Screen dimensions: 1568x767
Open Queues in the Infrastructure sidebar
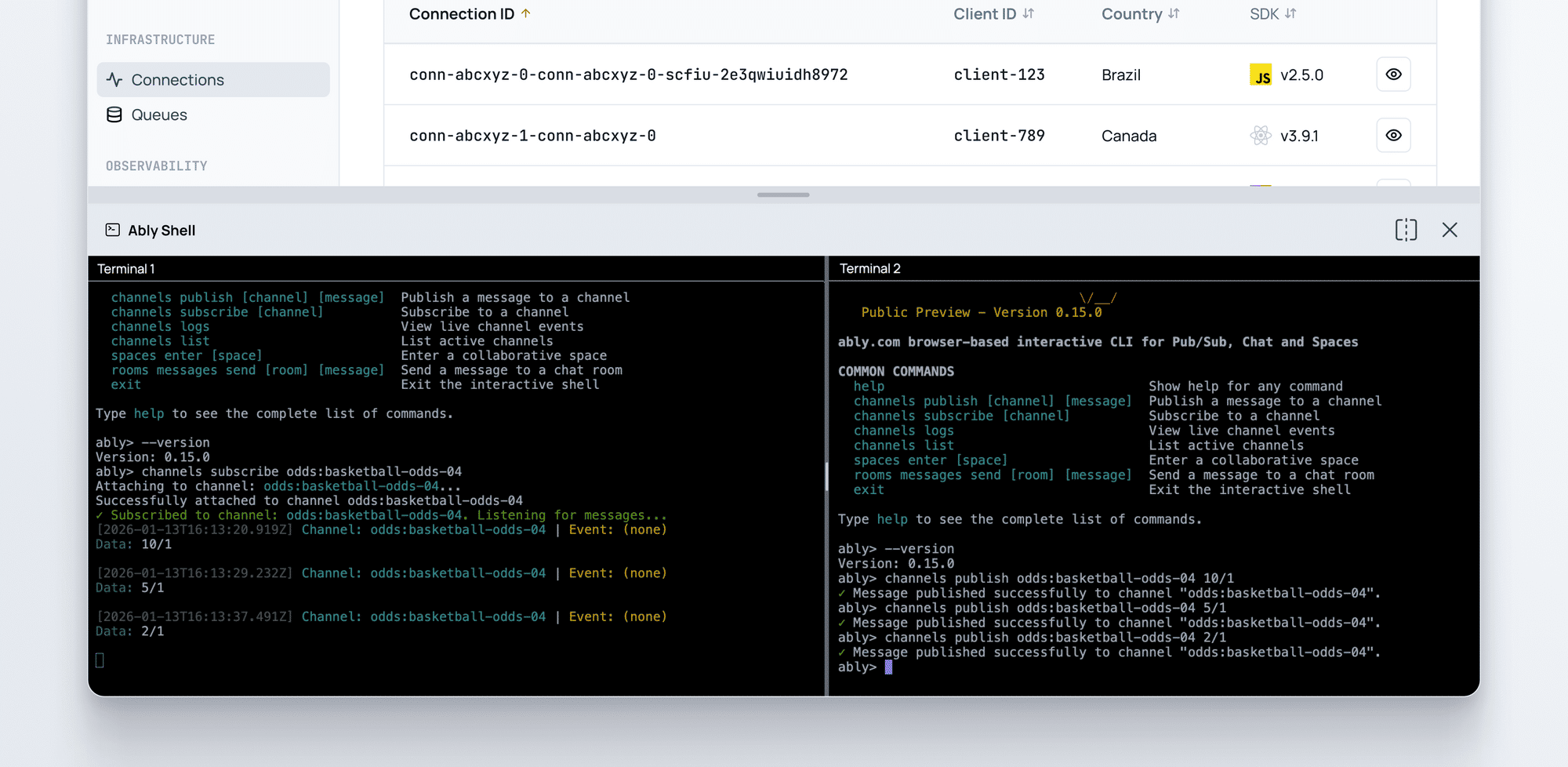(x=159, y=115)
